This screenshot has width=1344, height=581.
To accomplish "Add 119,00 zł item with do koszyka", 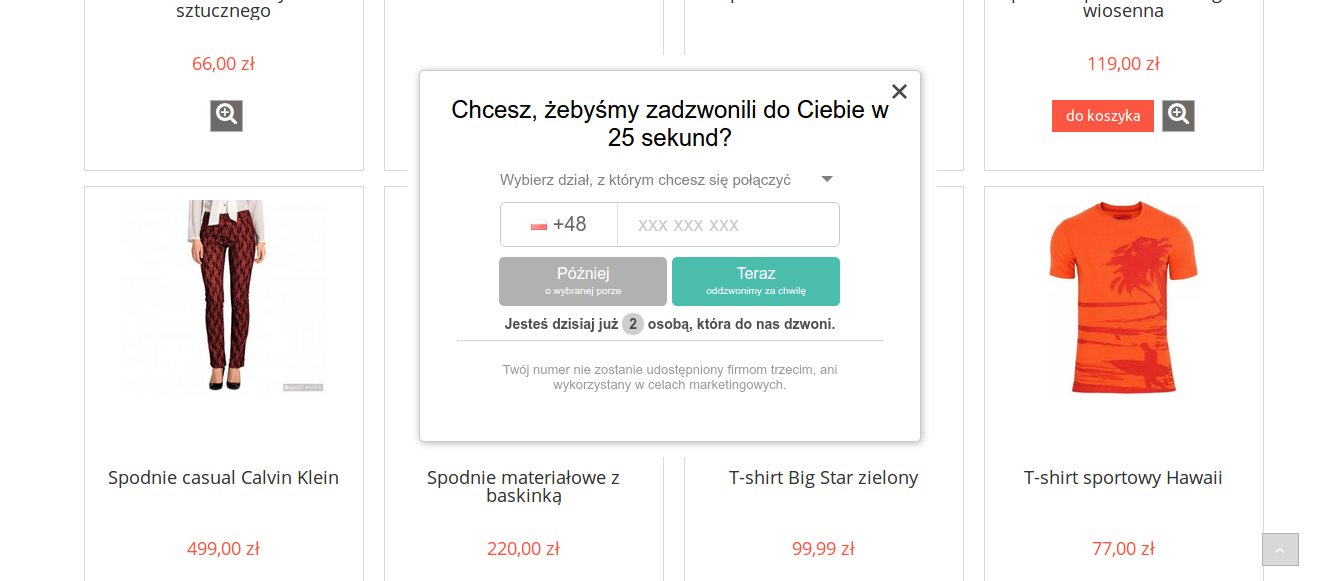I will coord(1103,116).
